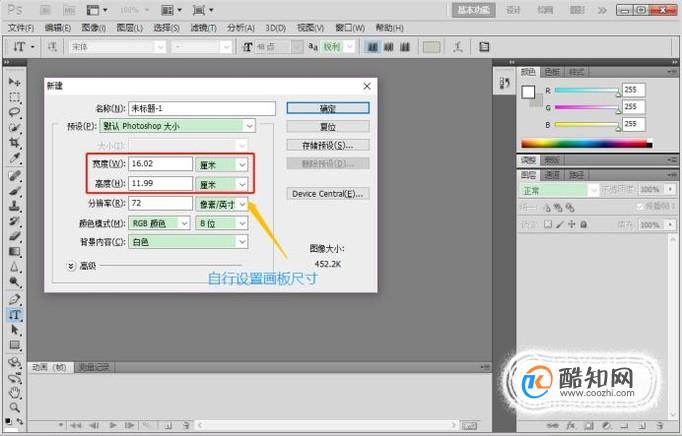The height and width of the screenshot is (436, 682).
Task: Open the width unit 厘米 dropdown
Action: (222, 164)
